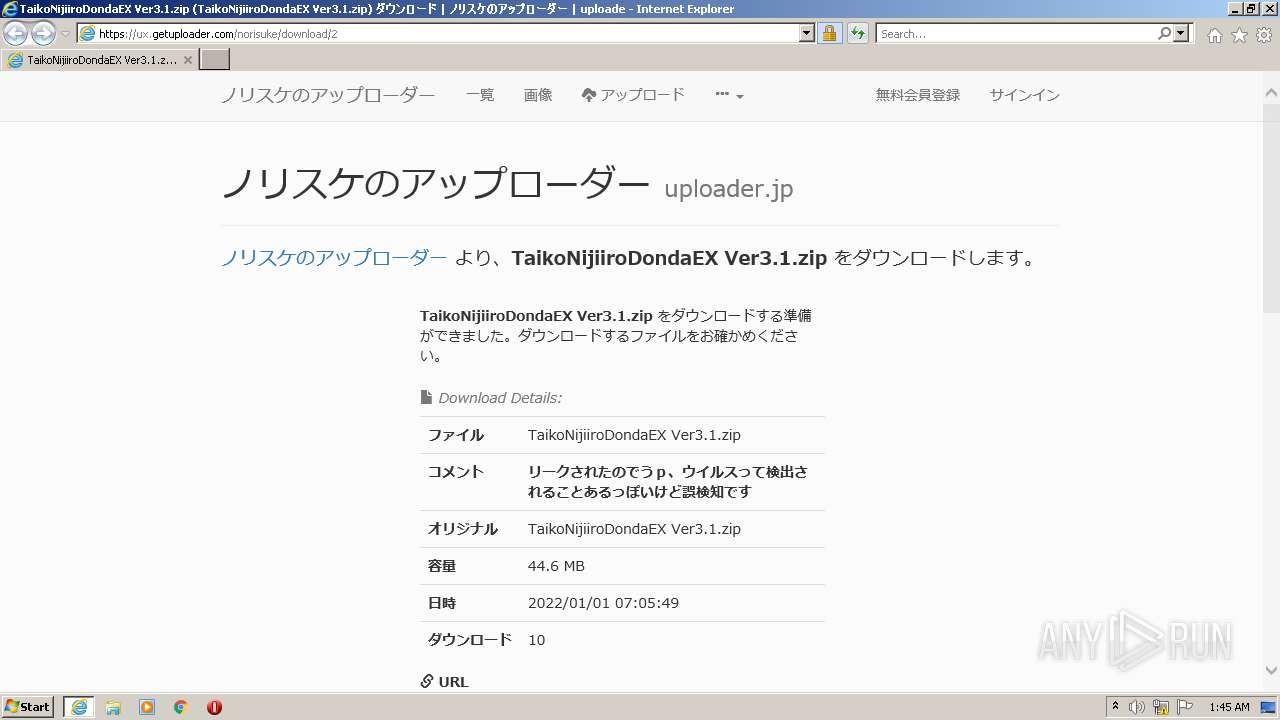Open Favorites star icon
1280x720 pixels.
1239,35
